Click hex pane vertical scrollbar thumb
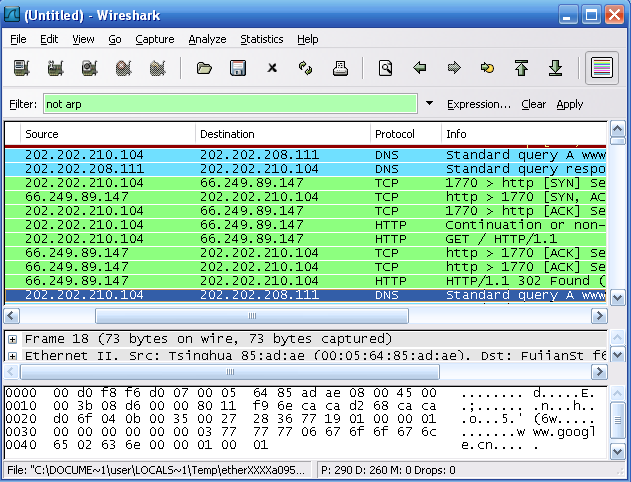The width and height of the screenshot is (631, 482). tap(618, 420)
